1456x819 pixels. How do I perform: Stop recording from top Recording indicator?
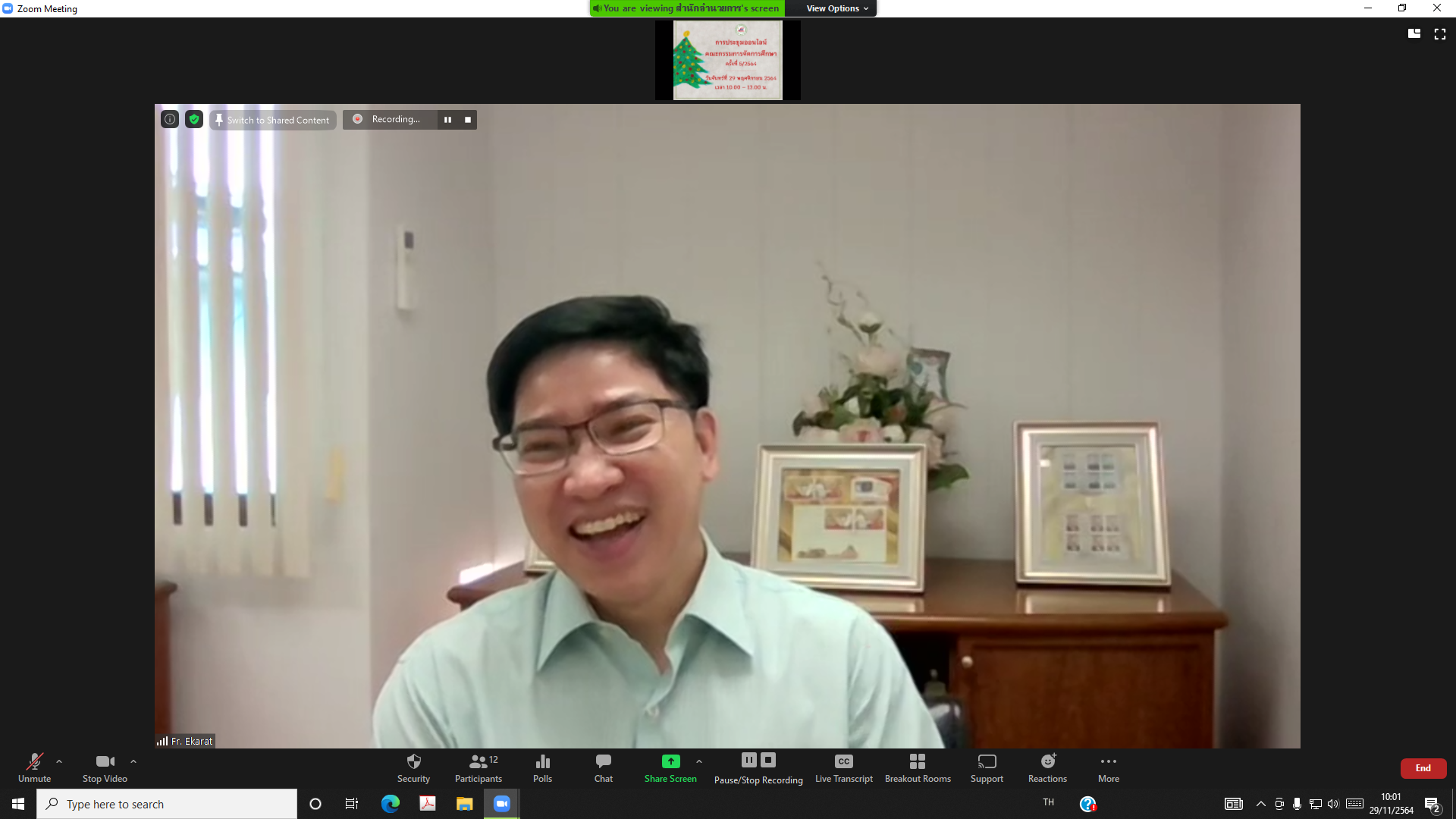pyautogui.click(x=468, y=120)
